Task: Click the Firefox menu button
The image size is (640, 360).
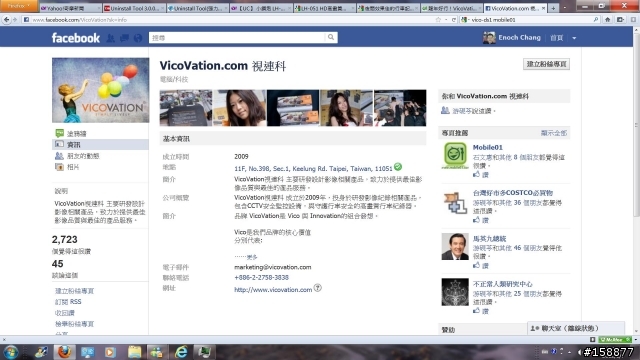Action: pos(19,6)
